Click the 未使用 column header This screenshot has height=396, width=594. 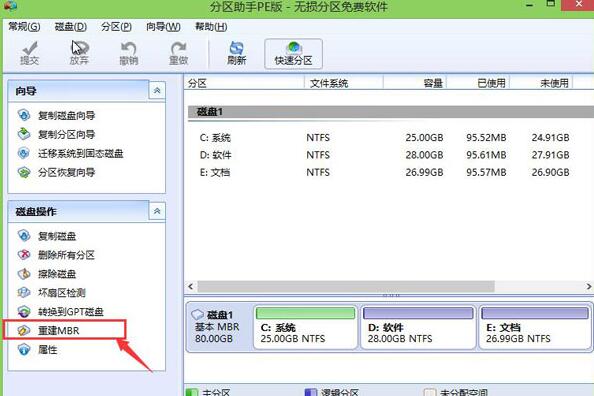[541, 83]
